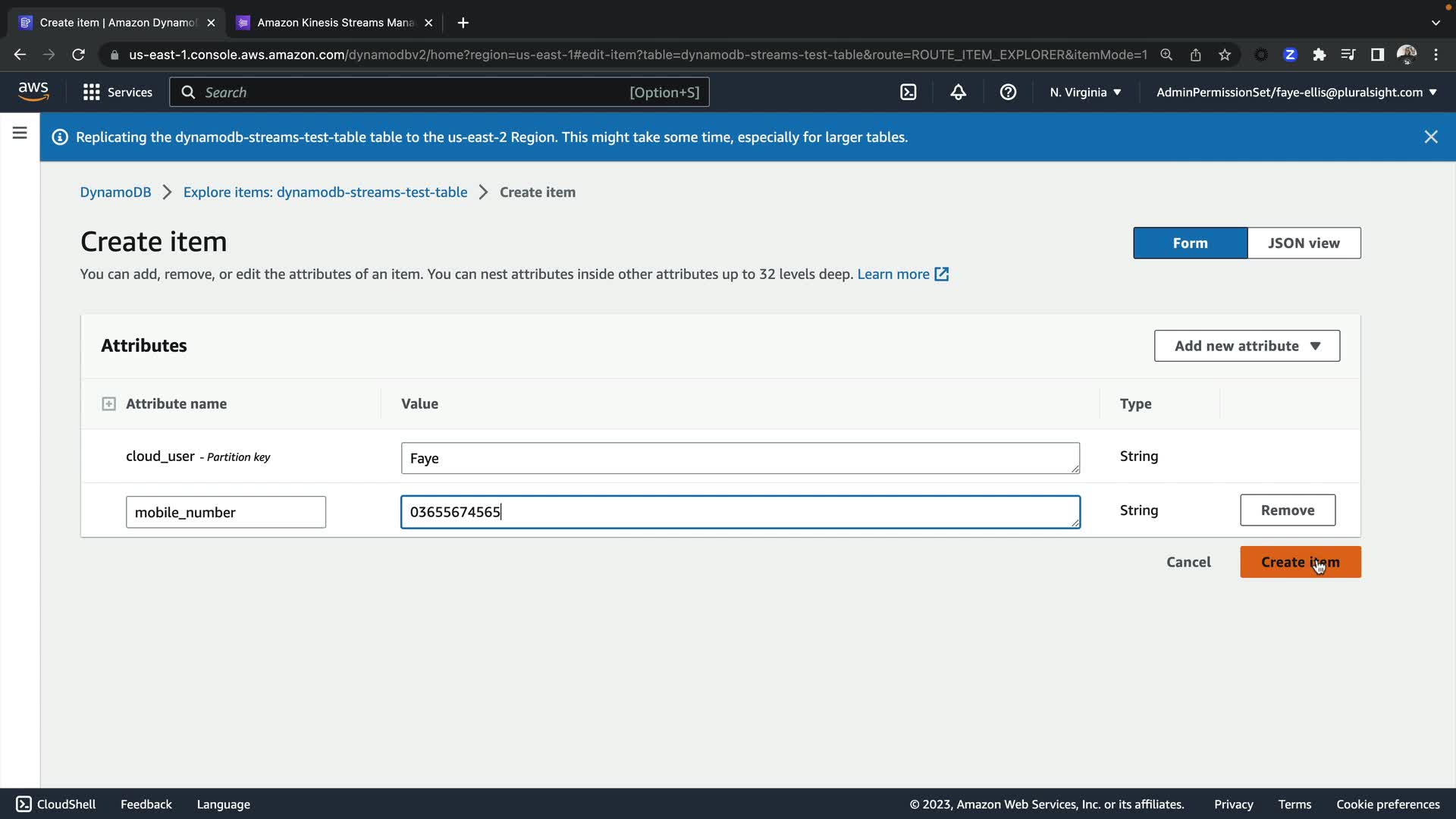
Task: Click the Create item button
Action: [1299, 562]
